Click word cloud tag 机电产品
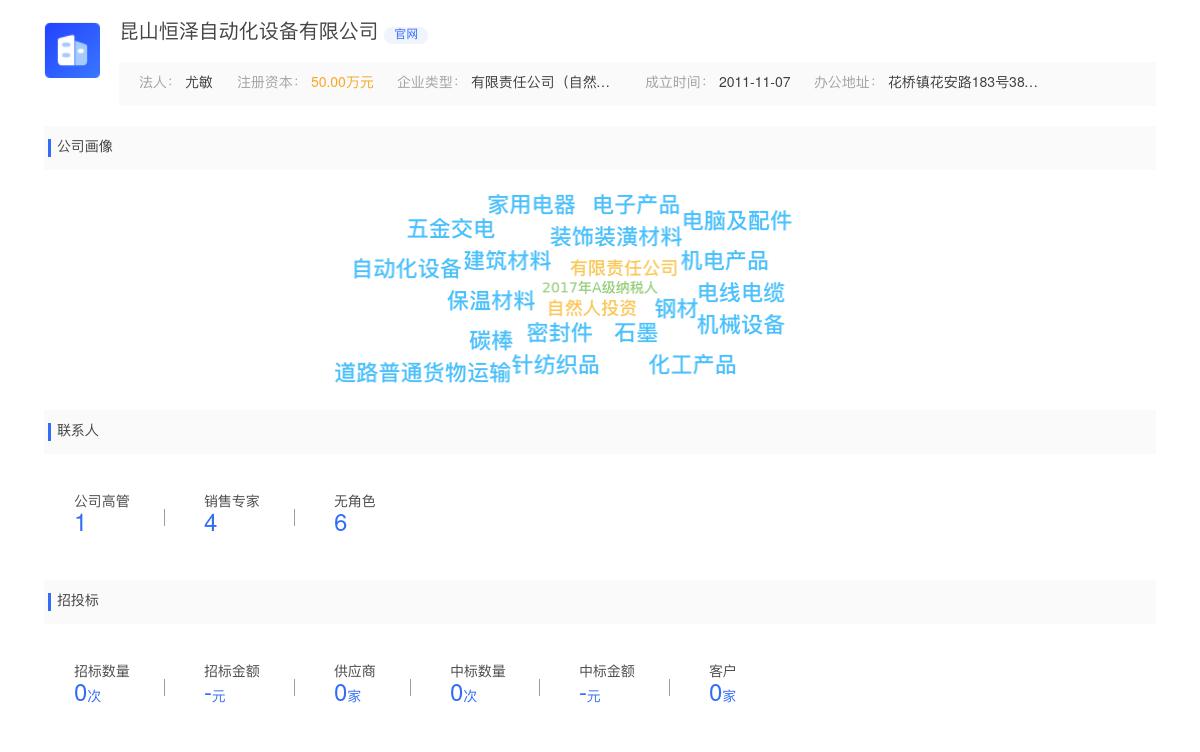The height and width of the screenshot is (752, 1200). pos(725,261)
